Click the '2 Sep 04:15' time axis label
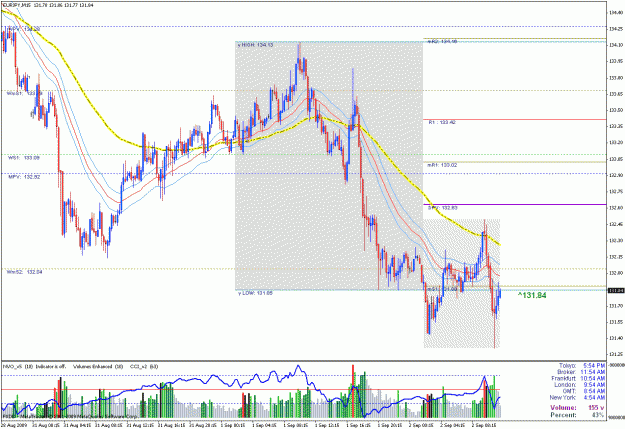The width and height of the screenshot is (625, 429). [x=452, y=425]
